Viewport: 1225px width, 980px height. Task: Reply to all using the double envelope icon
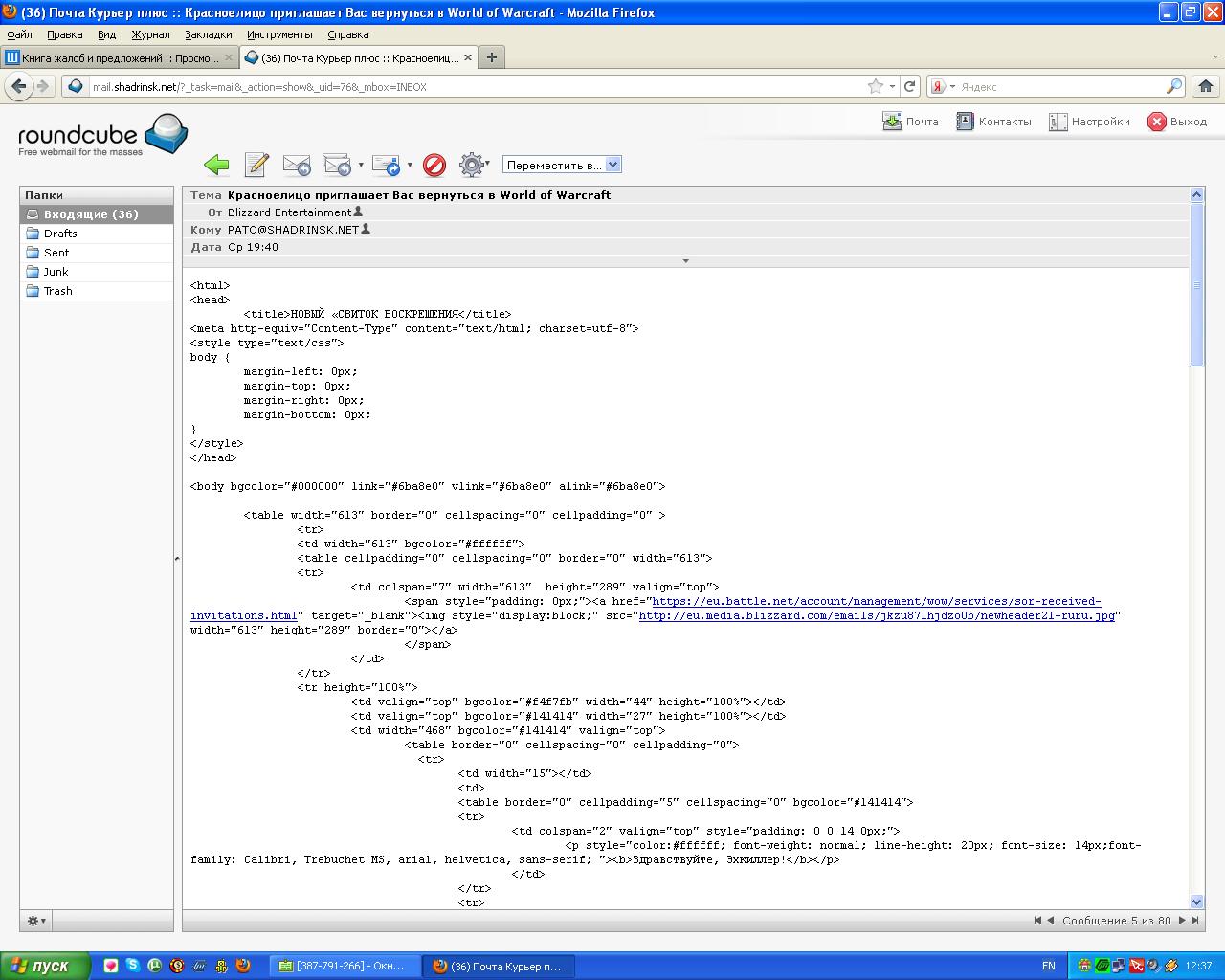(x=337, y=165)
